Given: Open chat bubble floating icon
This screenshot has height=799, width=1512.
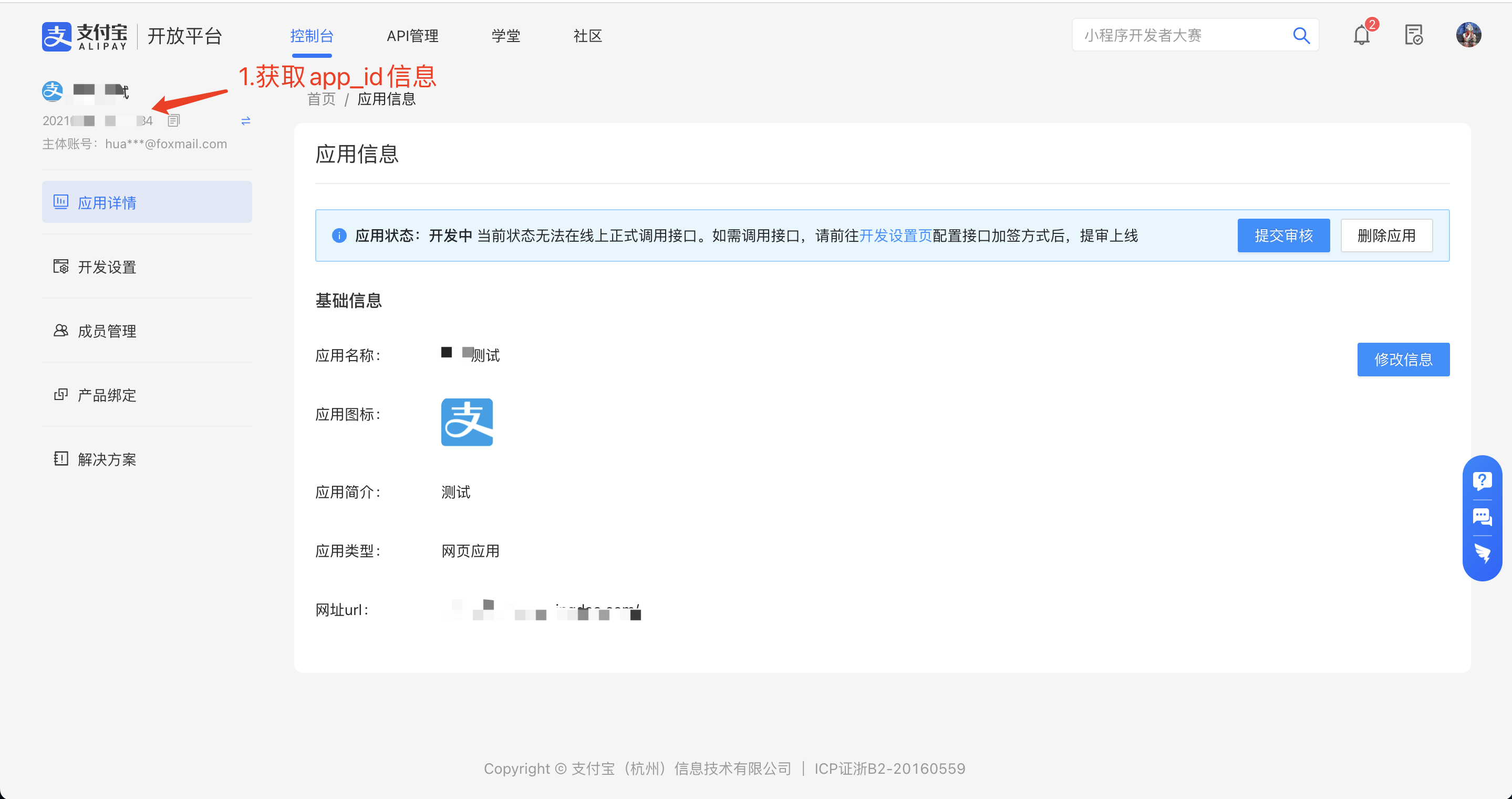Looking at the screenshot, I should 1482,517.
